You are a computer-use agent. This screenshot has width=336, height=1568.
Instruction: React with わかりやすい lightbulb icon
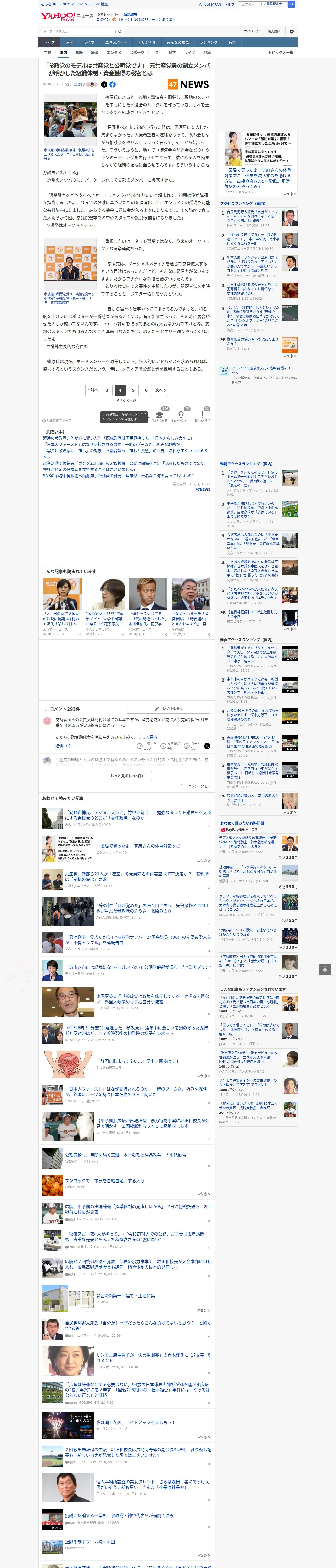181,415
